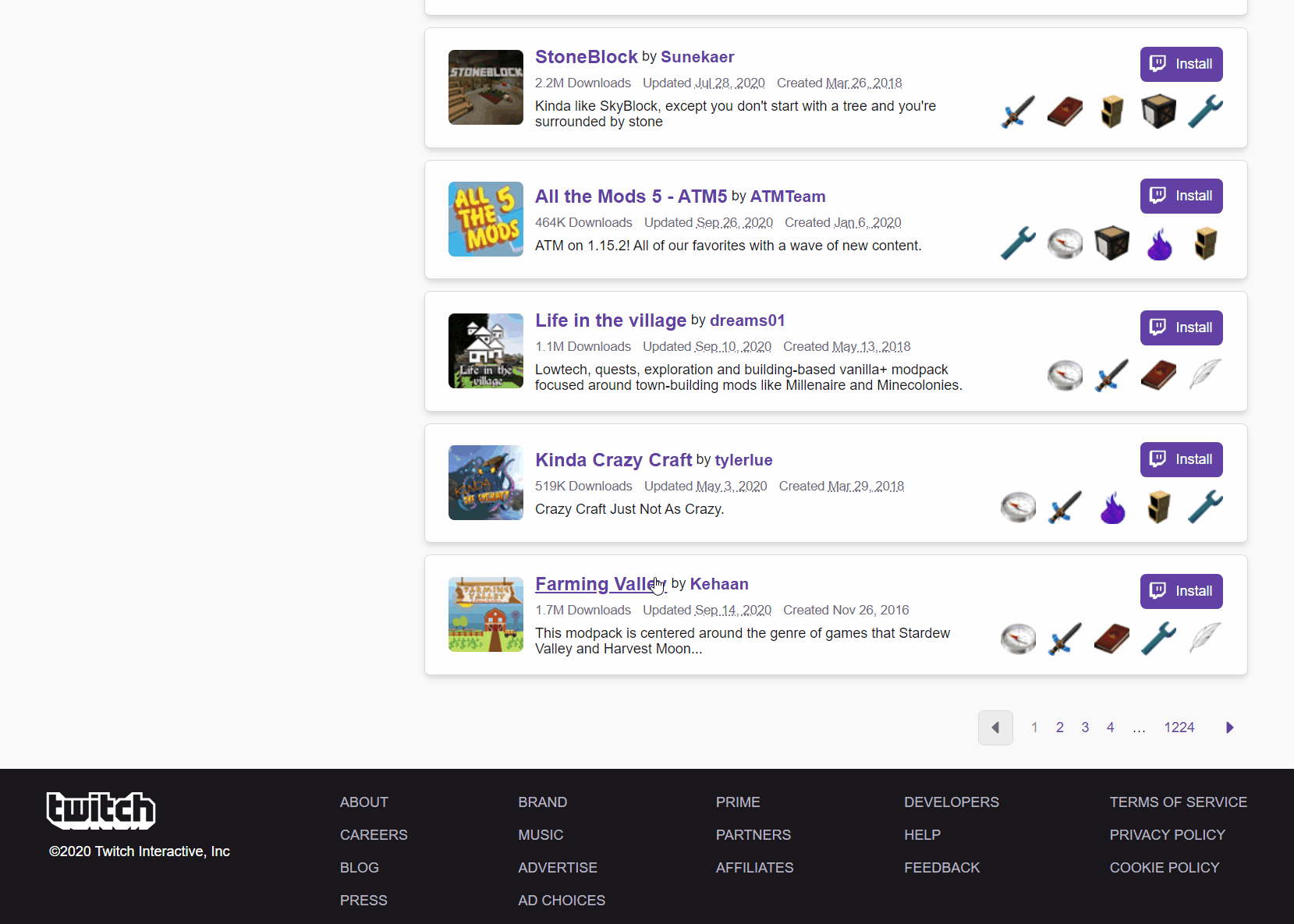Install All the Mods 5 - ATM5
The height and width of the screenshot is (924, 1294).
click(1181, 196)
